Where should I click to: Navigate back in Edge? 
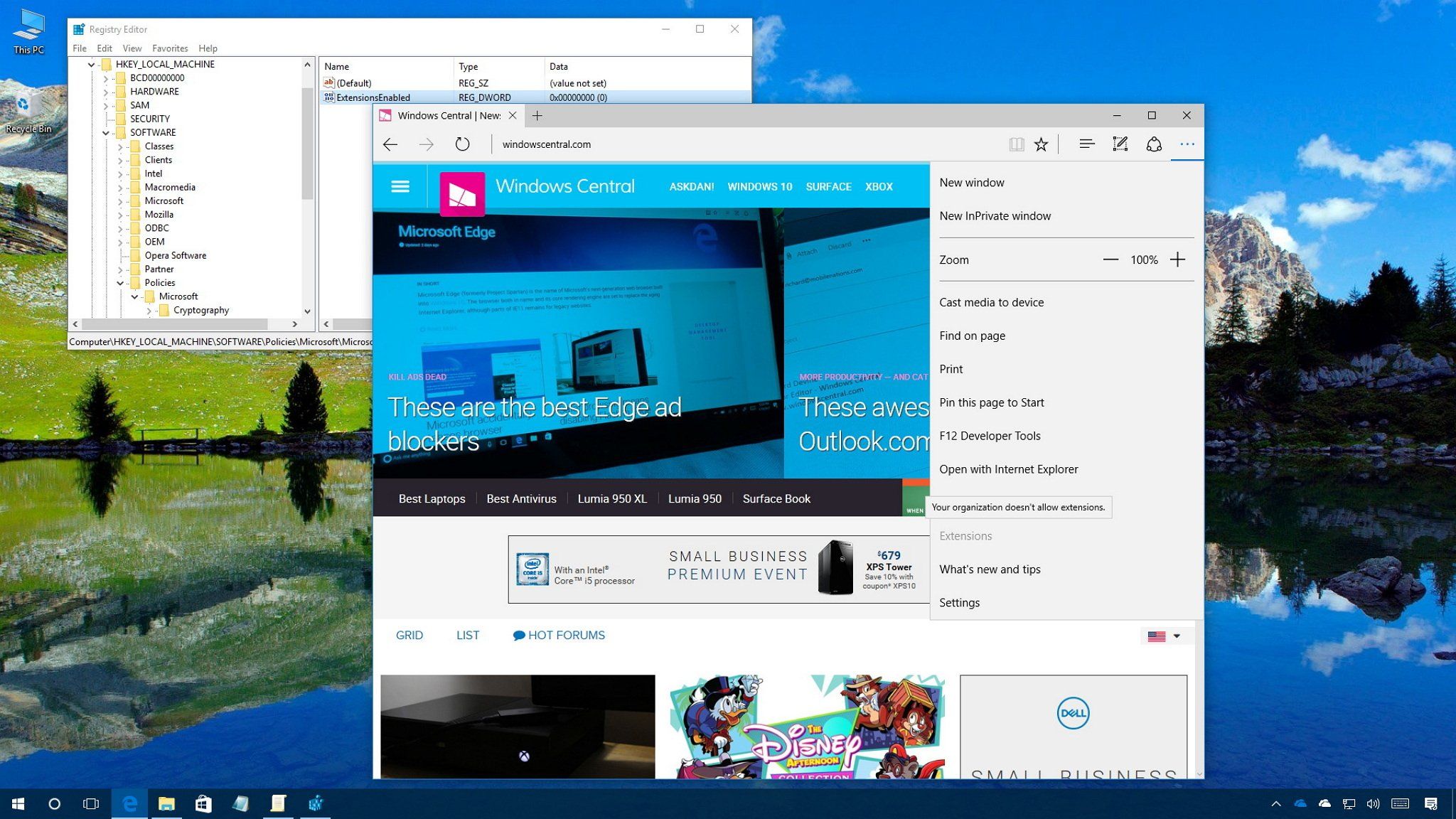tap(390, 144)
